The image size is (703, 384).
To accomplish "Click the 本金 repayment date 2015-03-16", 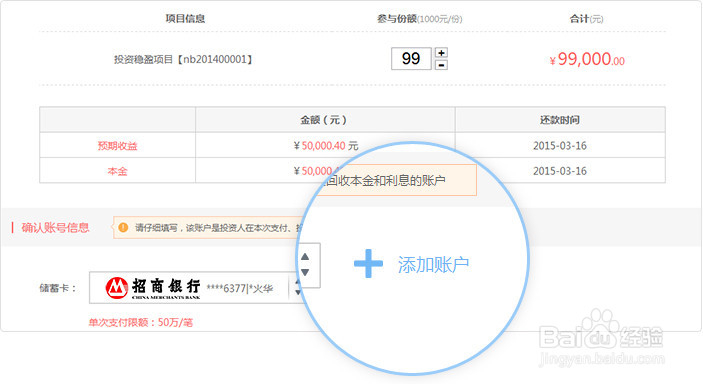I will [560, 171].
